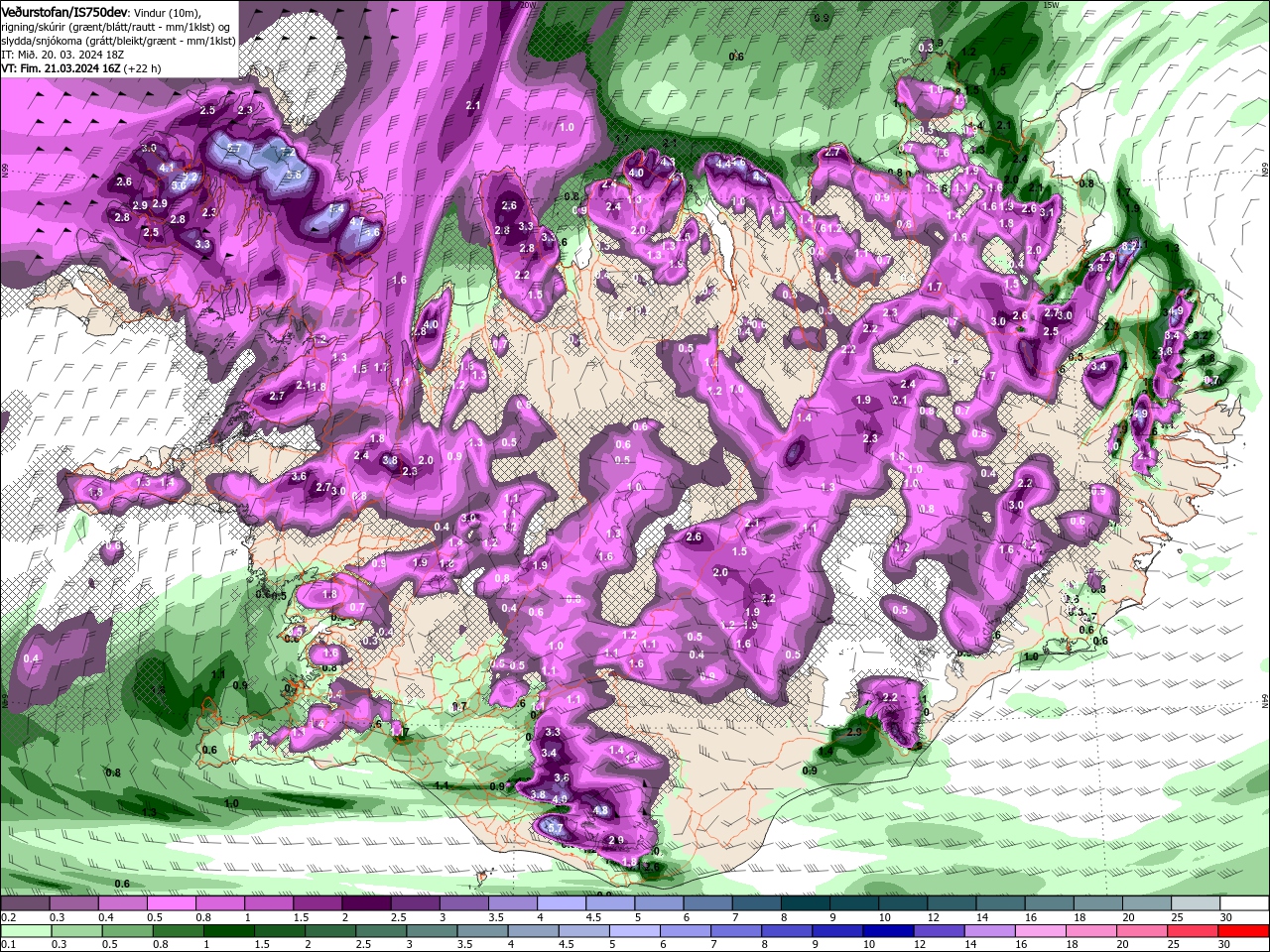
Task: Select the light violet rain swatch labeled 14
Action: pos(989,932)
